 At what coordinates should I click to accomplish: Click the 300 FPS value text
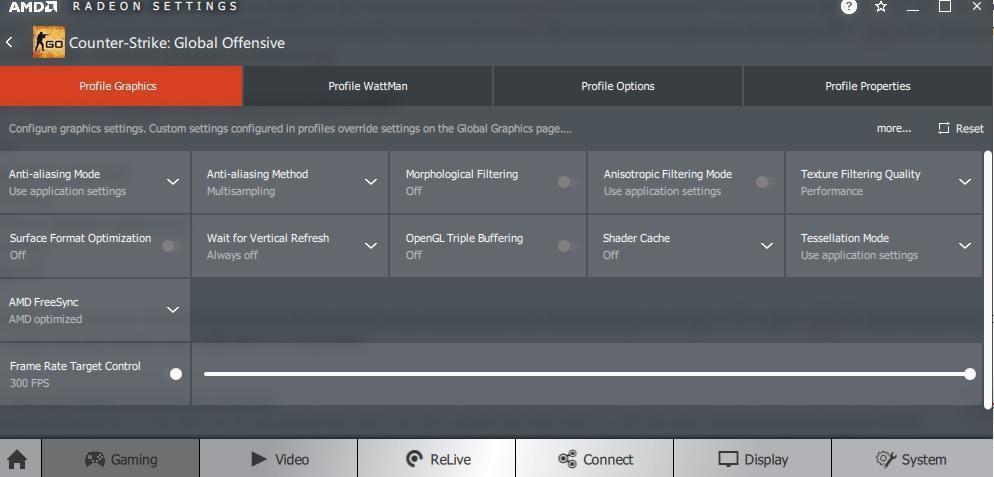(x=29, y=383)
